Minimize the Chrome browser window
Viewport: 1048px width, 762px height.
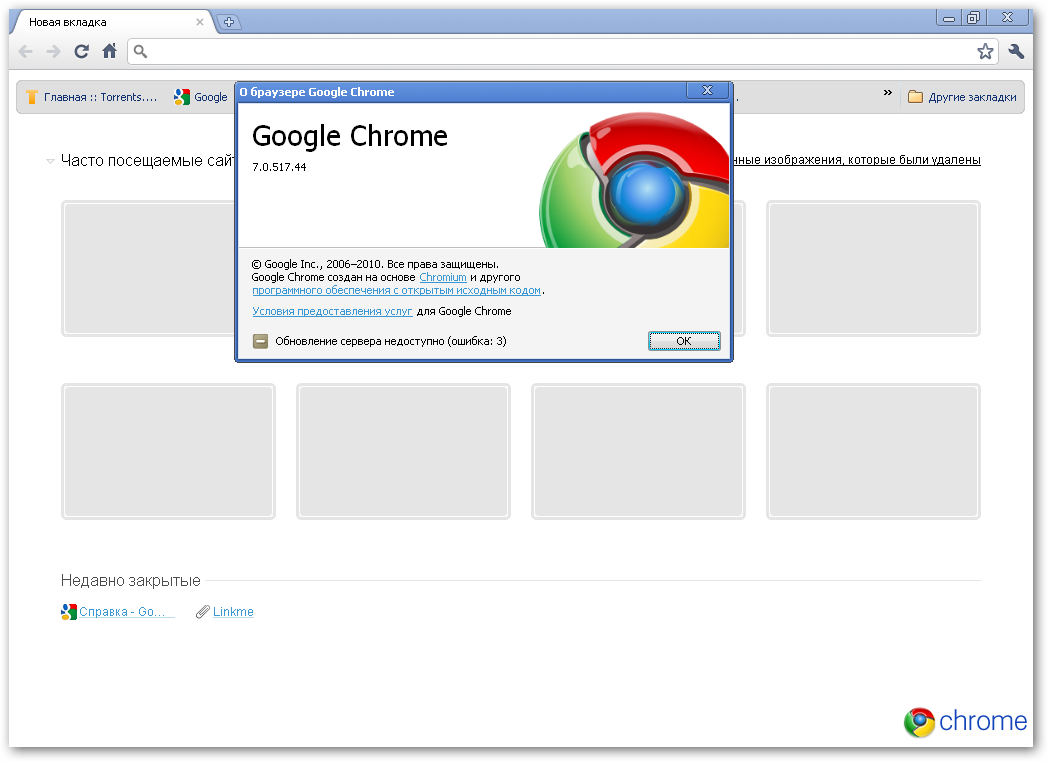point(948,18)
